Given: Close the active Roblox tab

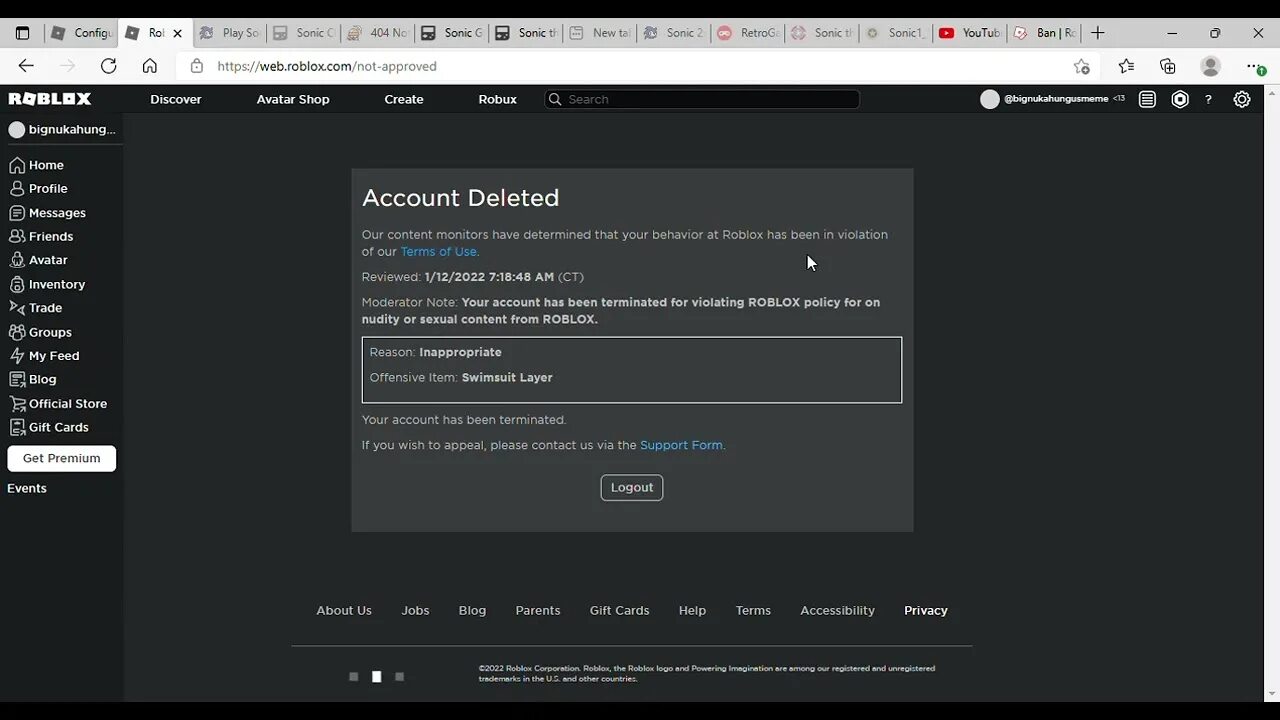Looking at the screenshot, I should click(178, 33).
